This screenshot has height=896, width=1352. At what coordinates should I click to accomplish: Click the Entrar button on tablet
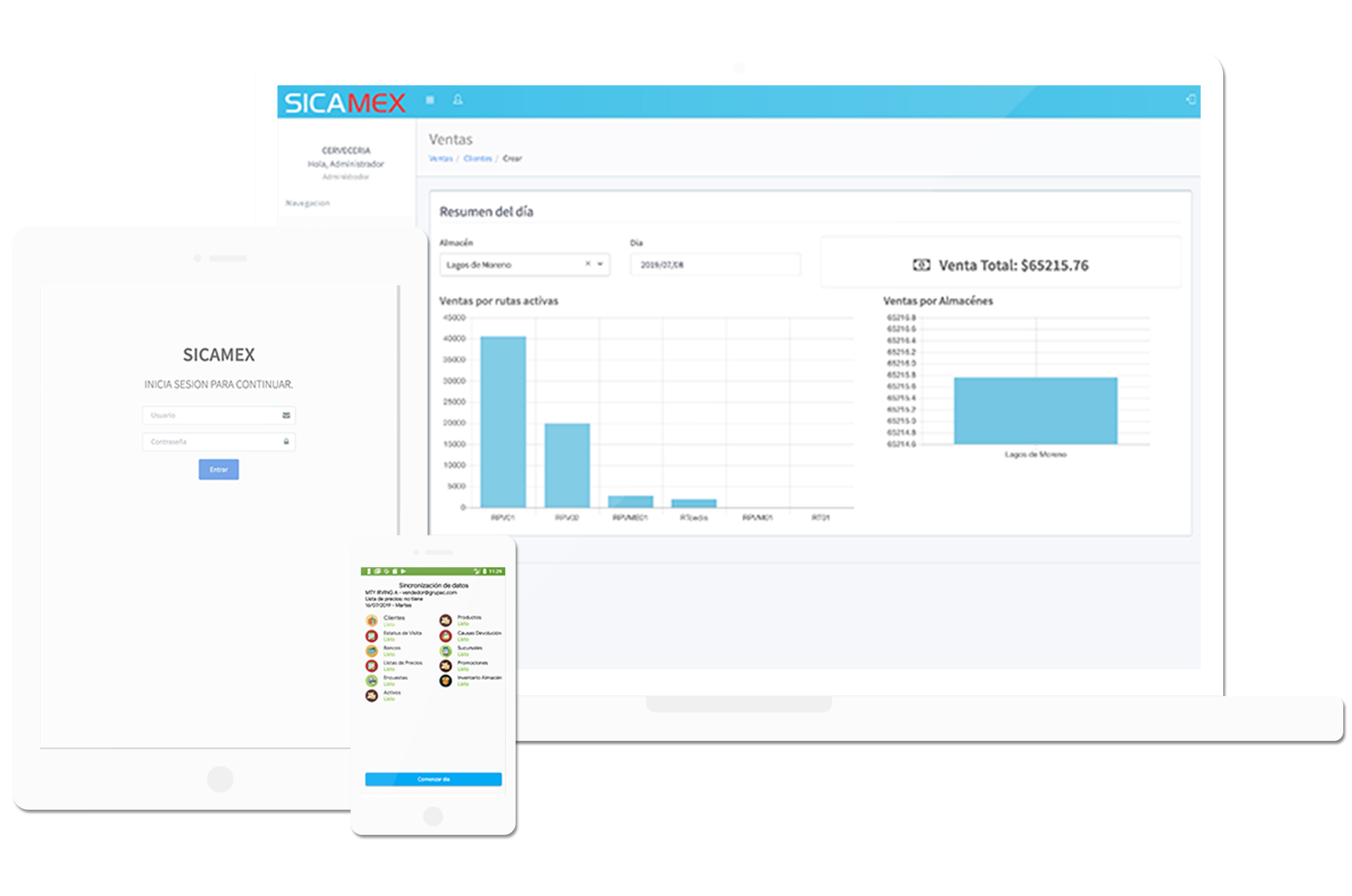point(219,470)
